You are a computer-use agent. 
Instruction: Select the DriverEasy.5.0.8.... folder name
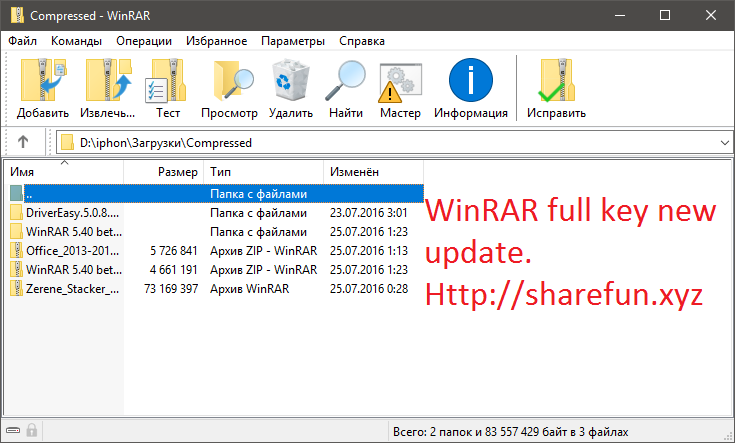pos(73,212)
